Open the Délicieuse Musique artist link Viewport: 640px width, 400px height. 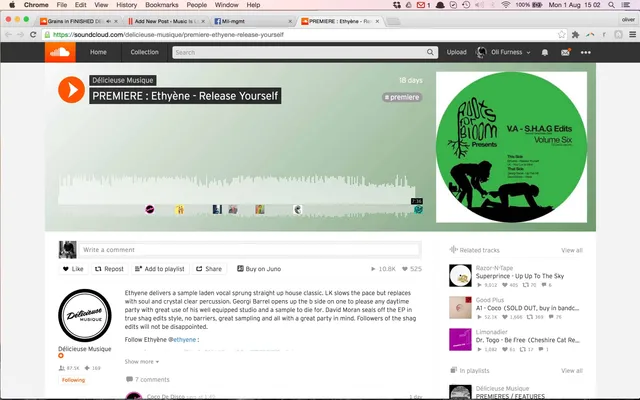(x=122, y=80)
